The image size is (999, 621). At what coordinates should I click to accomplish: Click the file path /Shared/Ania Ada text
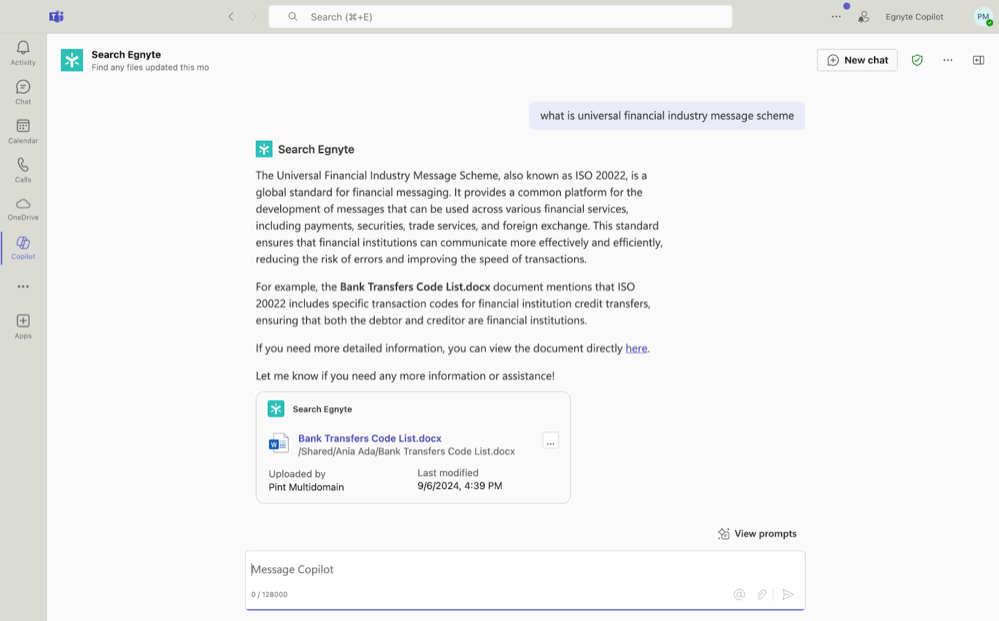(x=406, y=452)
